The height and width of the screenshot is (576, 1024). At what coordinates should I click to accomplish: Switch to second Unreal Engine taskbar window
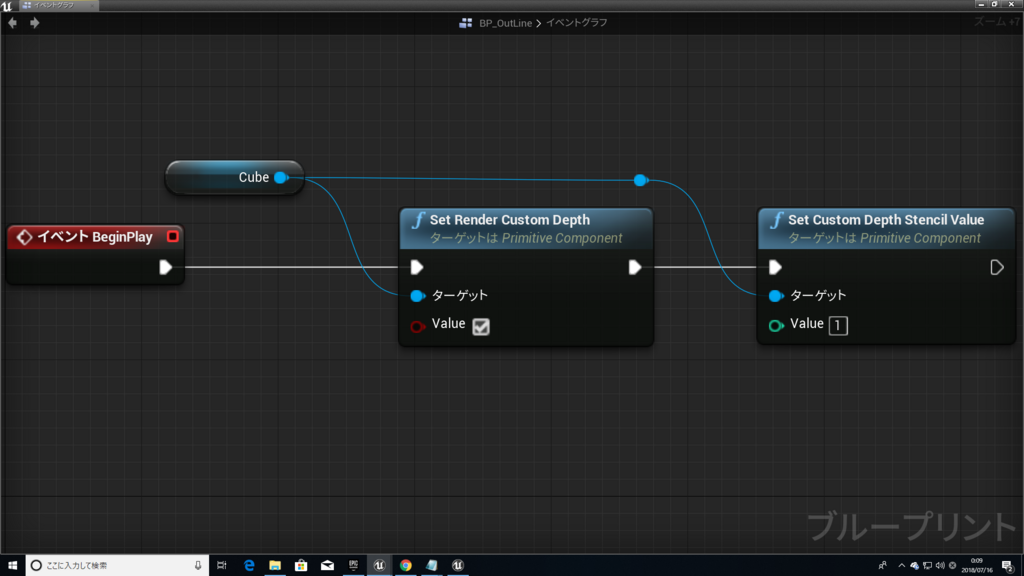[458, 566]
